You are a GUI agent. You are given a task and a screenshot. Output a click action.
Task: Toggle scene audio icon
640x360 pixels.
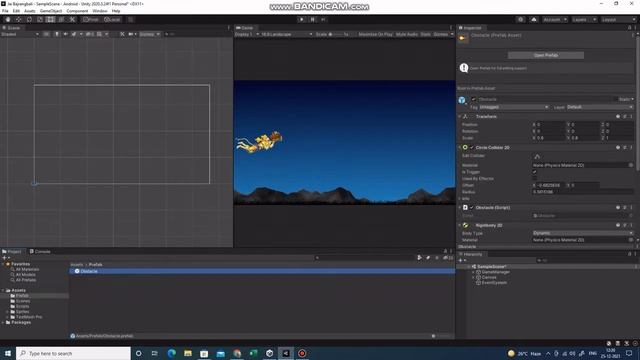[x=65, y=34]
